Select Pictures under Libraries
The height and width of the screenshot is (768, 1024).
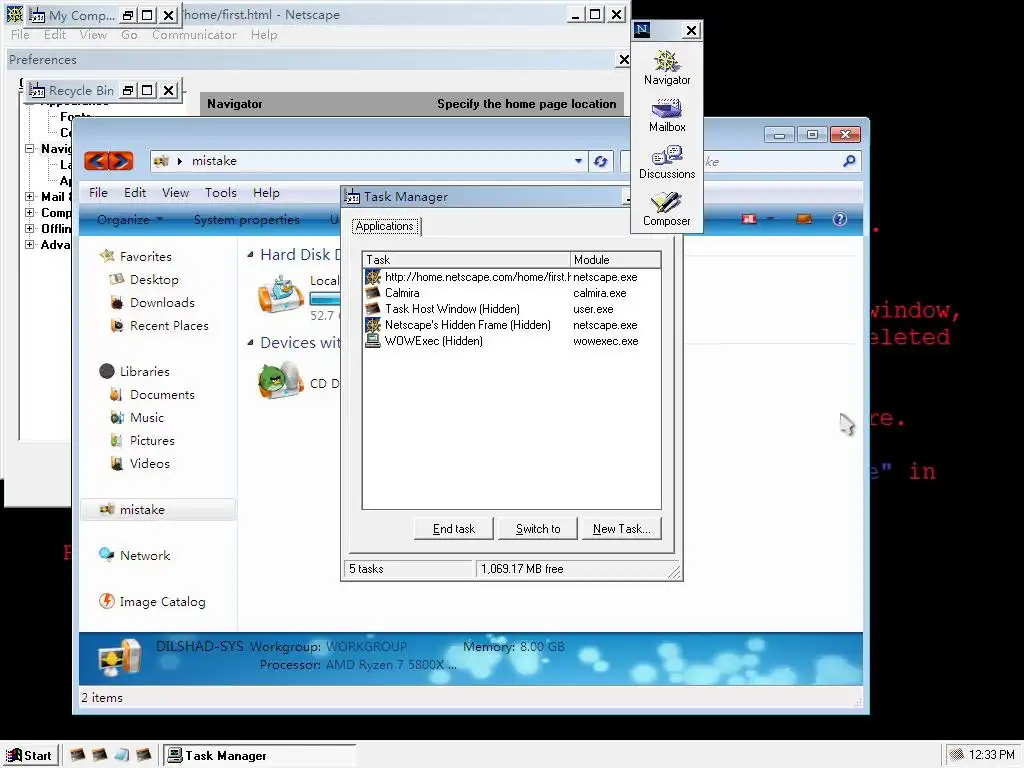pyautogui.click(x=152, y=440)
